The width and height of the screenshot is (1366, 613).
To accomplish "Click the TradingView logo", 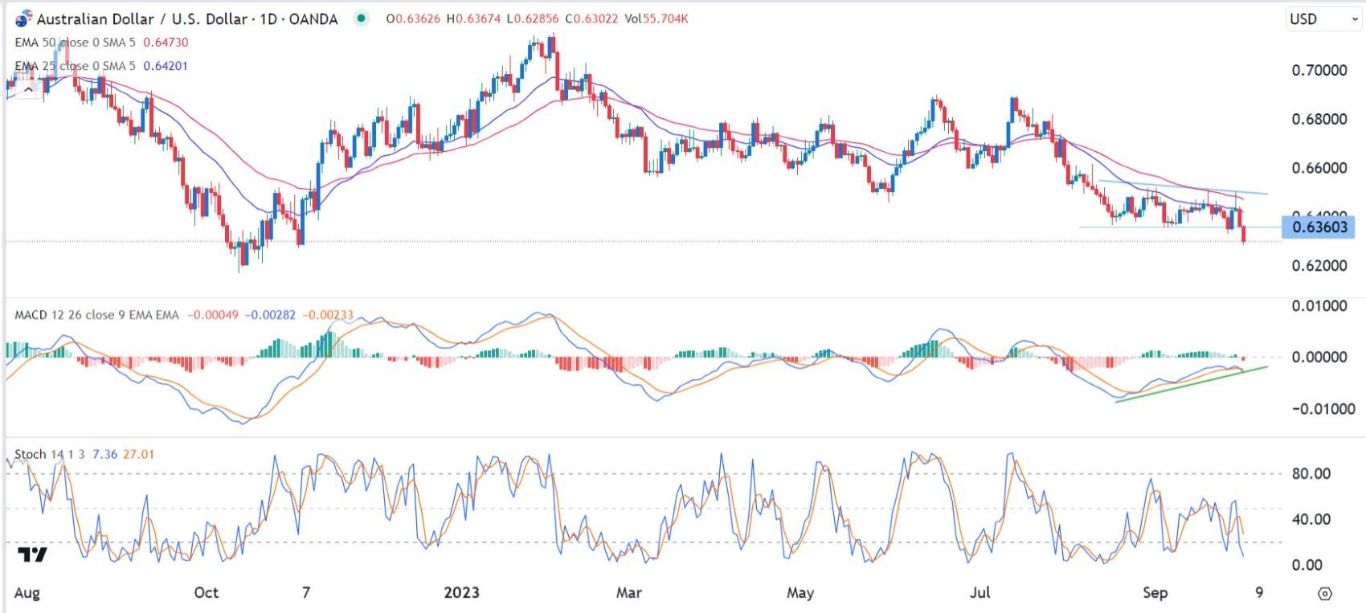I will coord(32,556).
